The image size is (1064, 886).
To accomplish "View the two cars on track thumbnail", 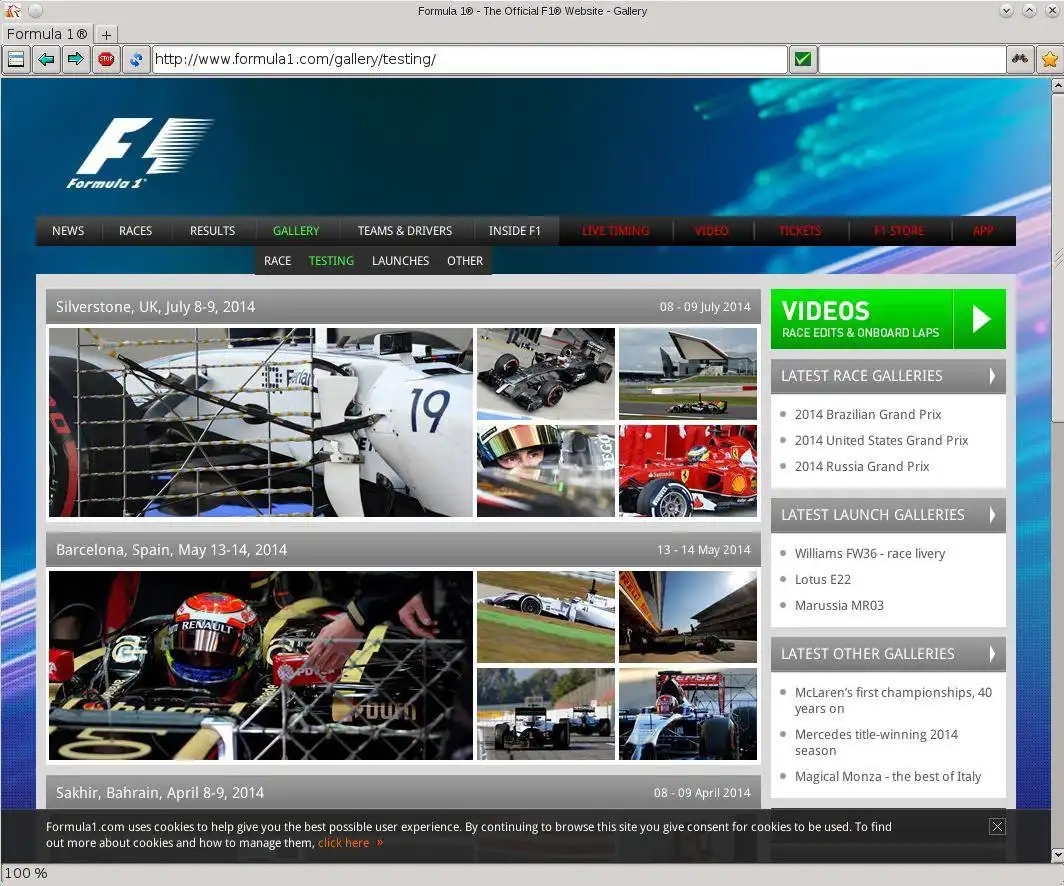I will click(x=546, y=714).
